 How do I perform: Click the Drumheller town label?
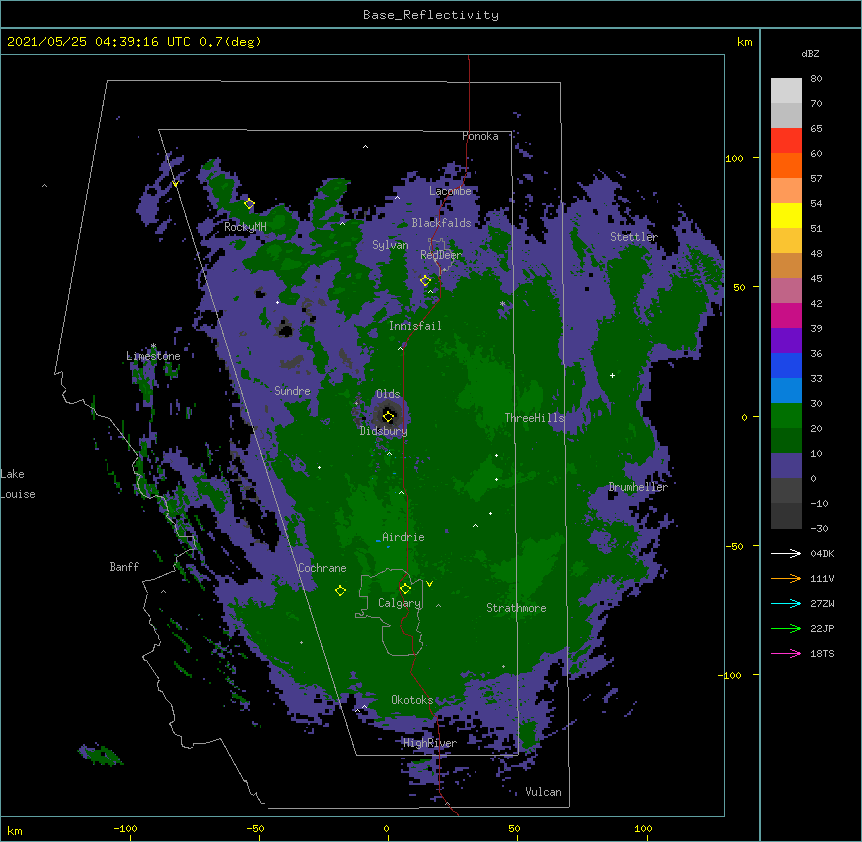638,487
